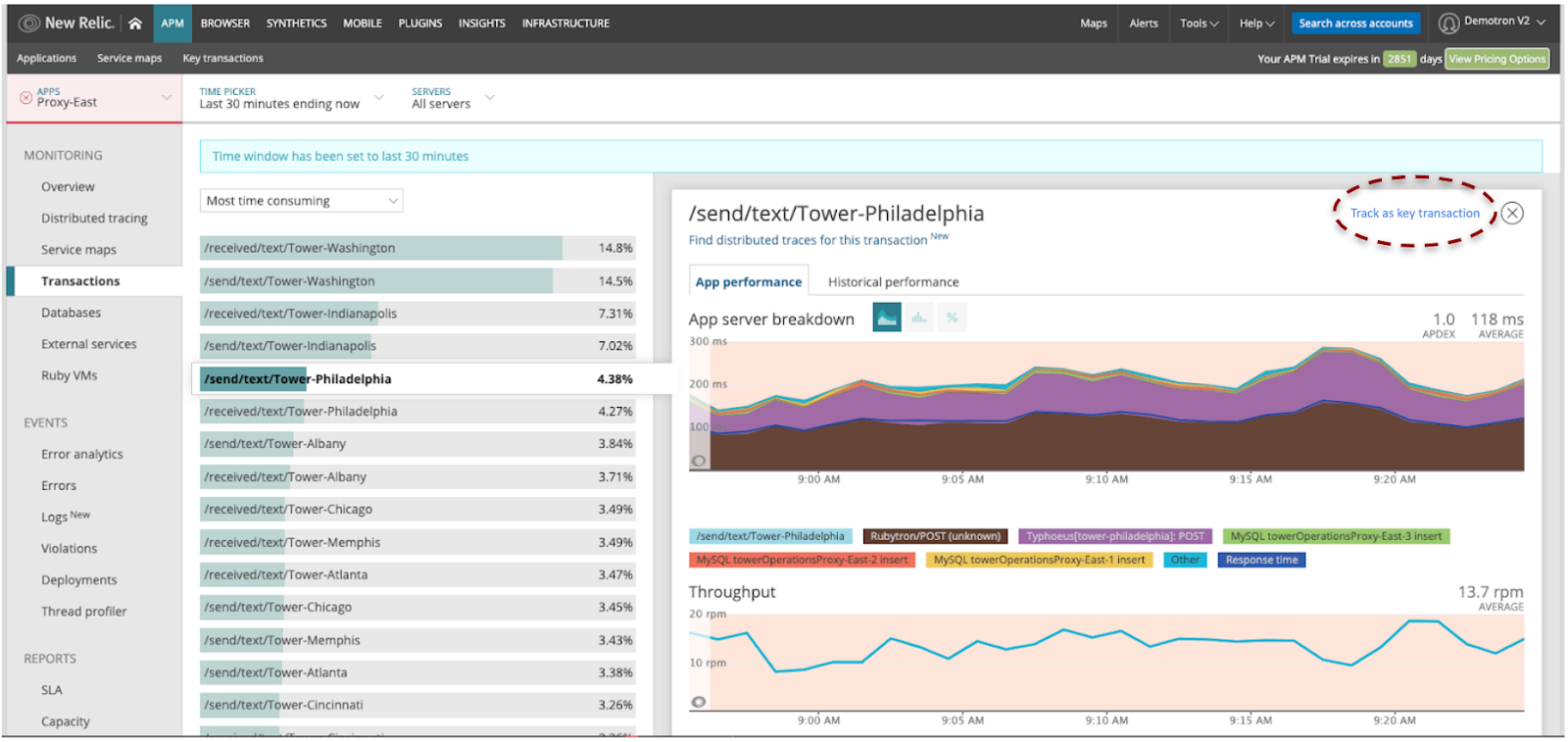Open Ruby VMs in the sidebar
Screen dimensions: 1568x742
coord(69,375)
